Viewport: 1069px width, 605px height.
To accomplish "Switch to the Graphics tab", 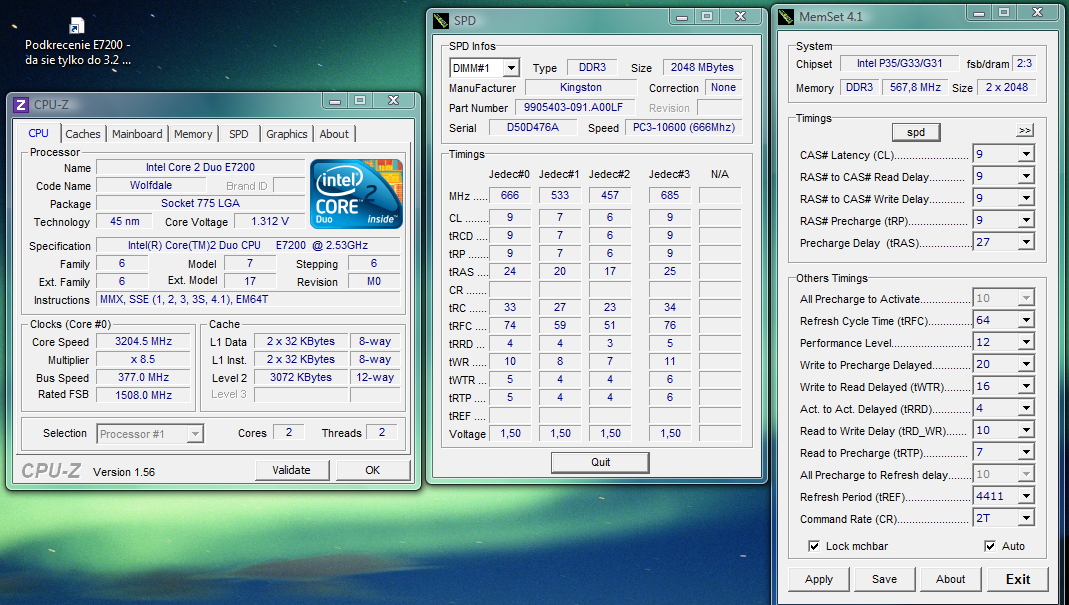I will [x=287, y=134].
